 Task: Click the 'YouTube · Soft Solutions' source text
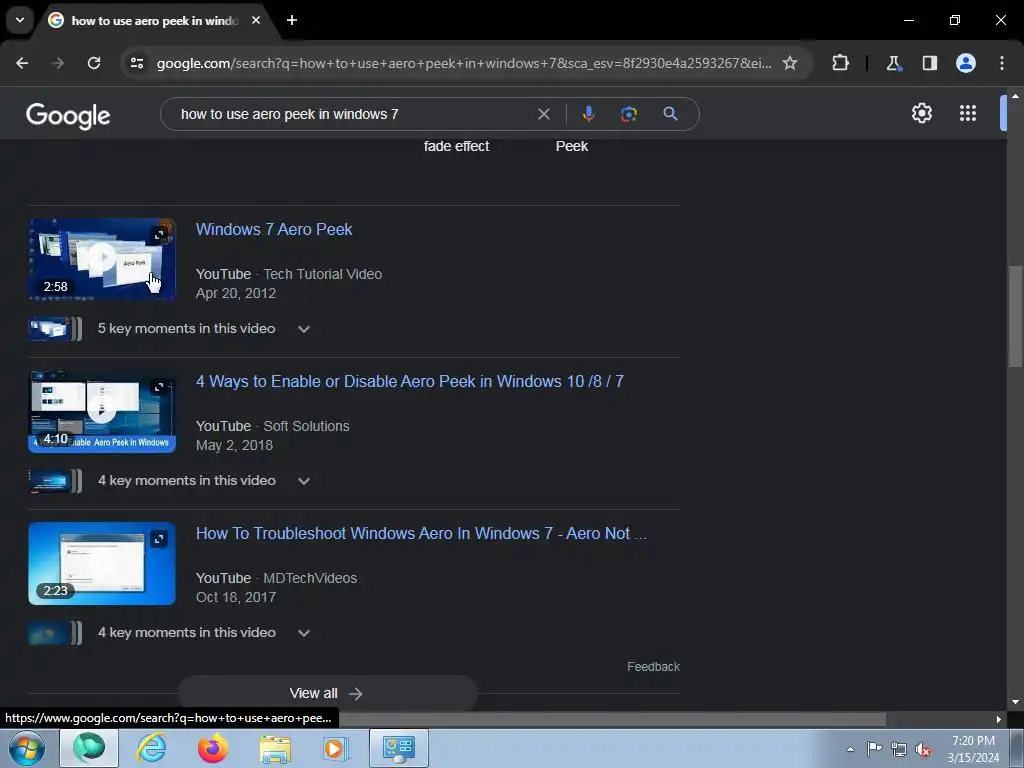[x=272, y=426]
